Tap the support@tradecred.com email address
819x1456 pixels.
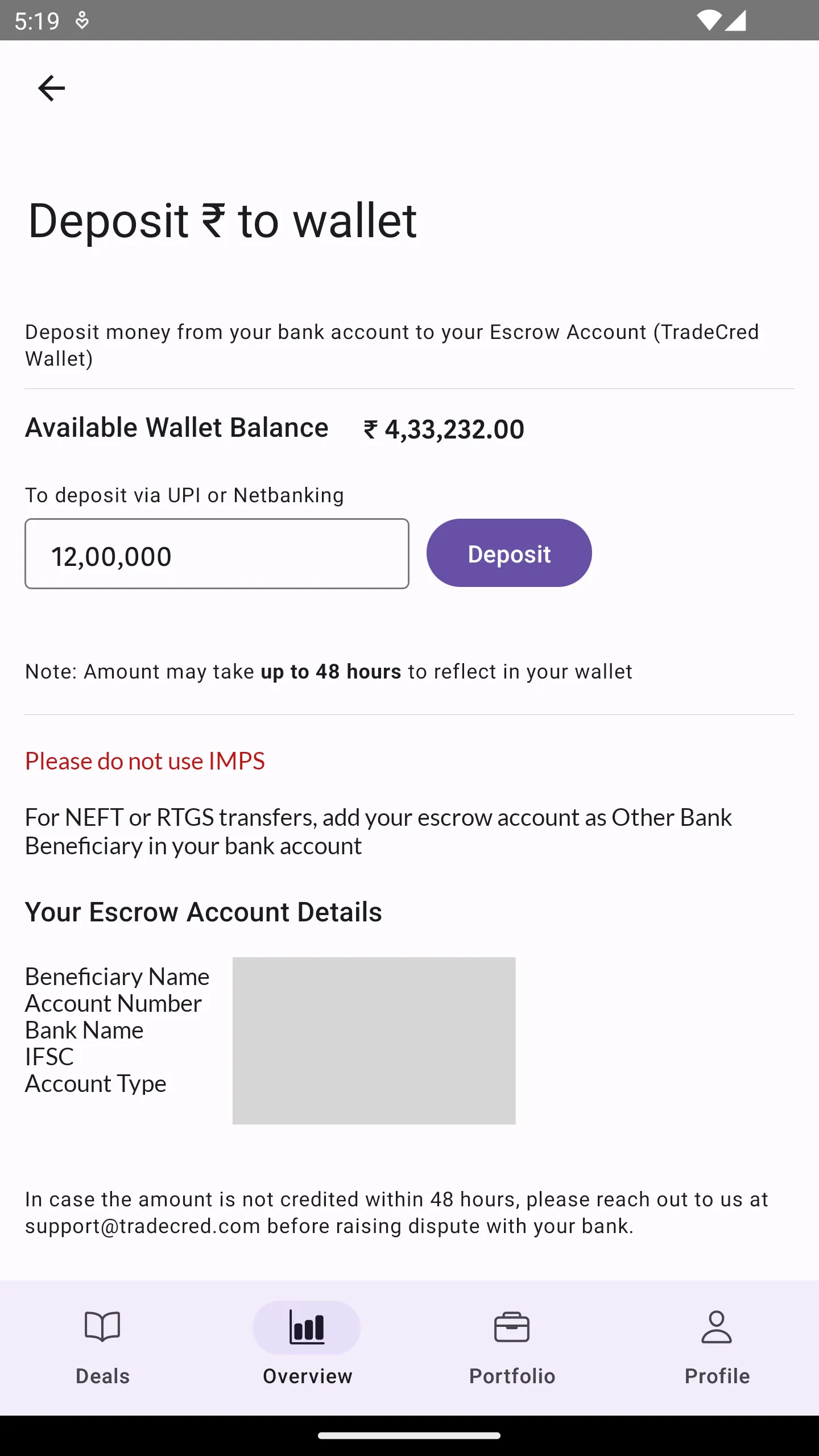tap(142, 1226)
